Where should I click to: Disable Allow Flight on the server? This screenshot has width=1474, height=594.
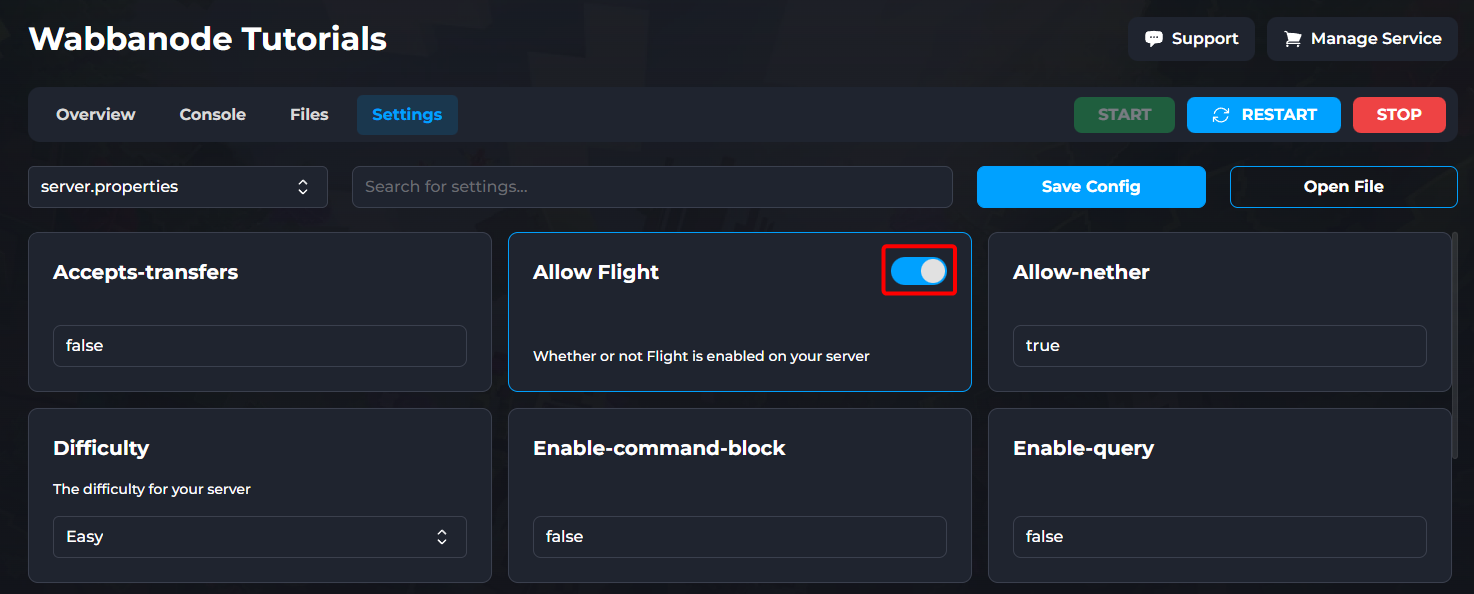[918, 270]
